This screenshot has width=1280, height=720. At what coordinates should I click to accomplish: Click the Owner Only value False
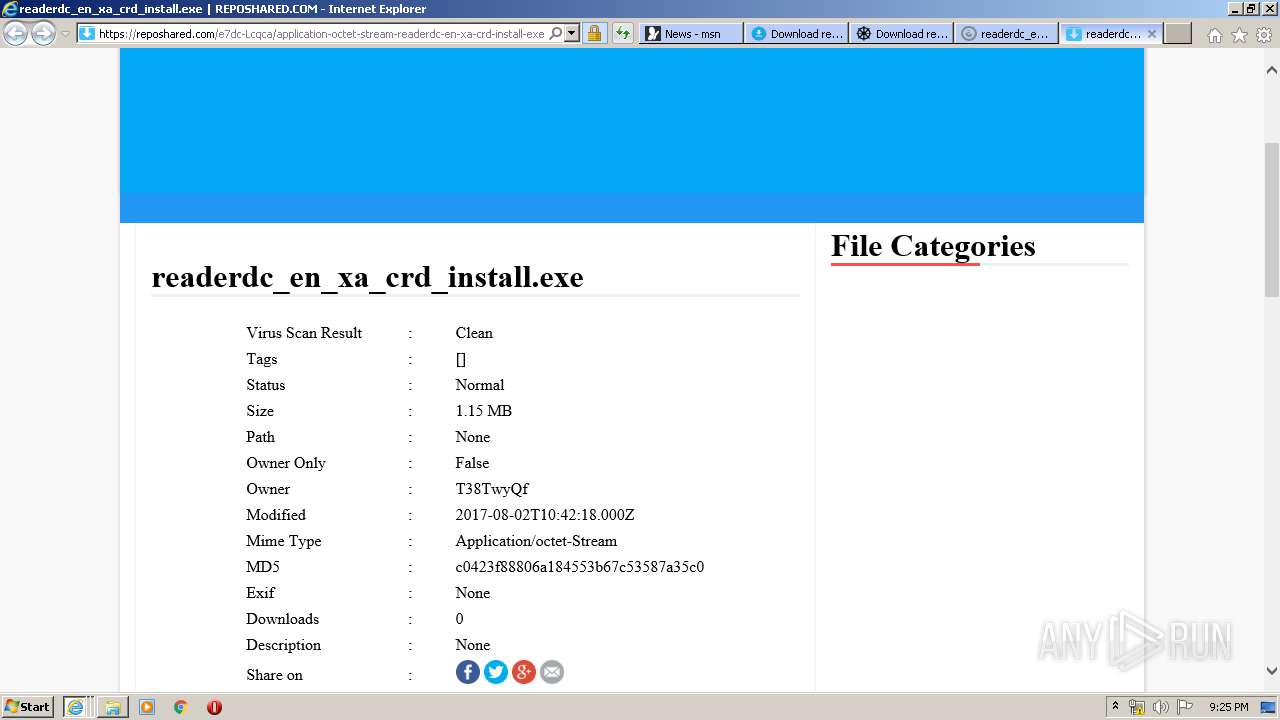point(472,463)
